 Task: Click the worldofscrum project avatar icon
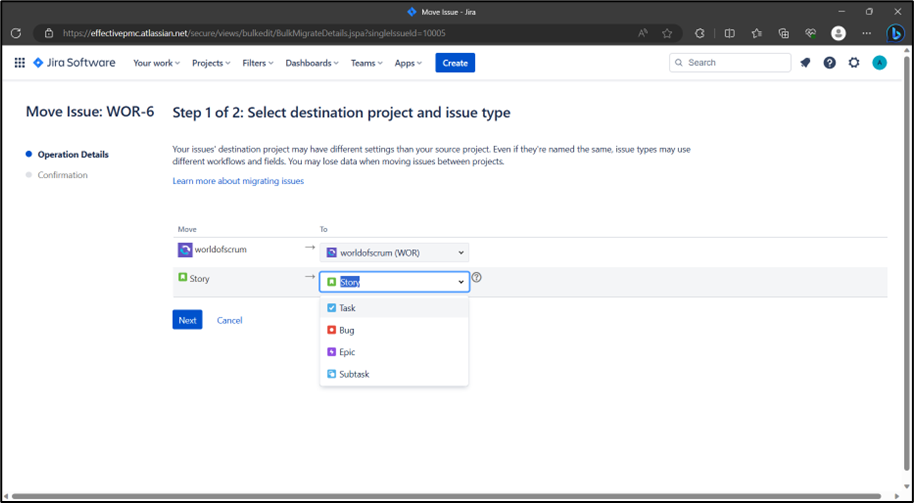(185, 250)
